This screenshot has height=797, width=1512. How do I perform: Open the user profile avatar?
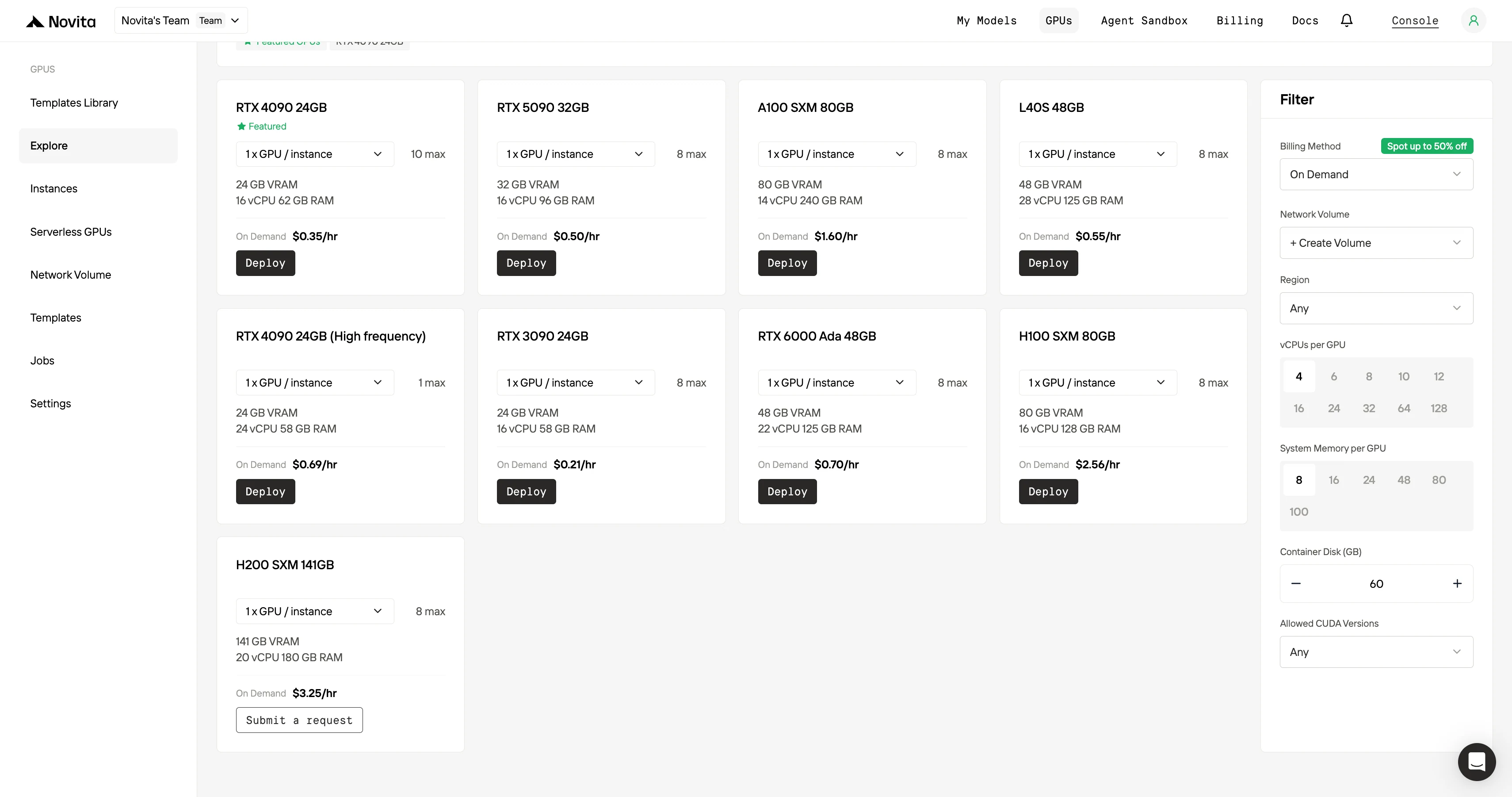[x=1473, y=20]
